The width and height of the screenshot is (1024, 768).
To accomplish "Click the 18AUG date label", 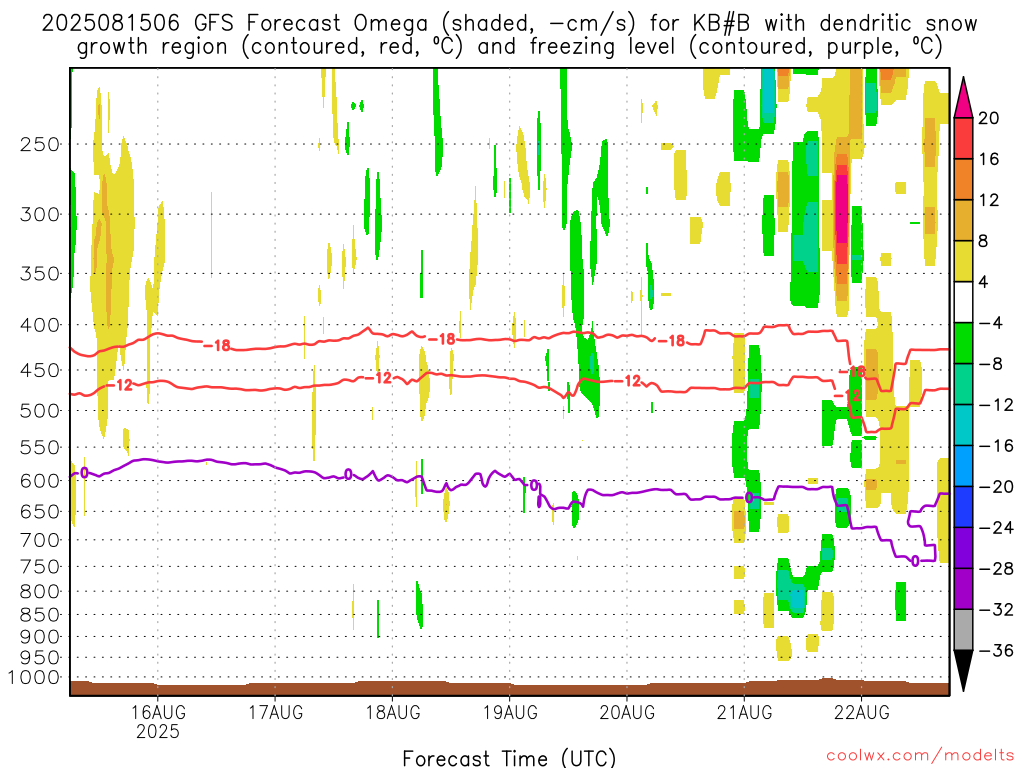I will click(392, 712).
